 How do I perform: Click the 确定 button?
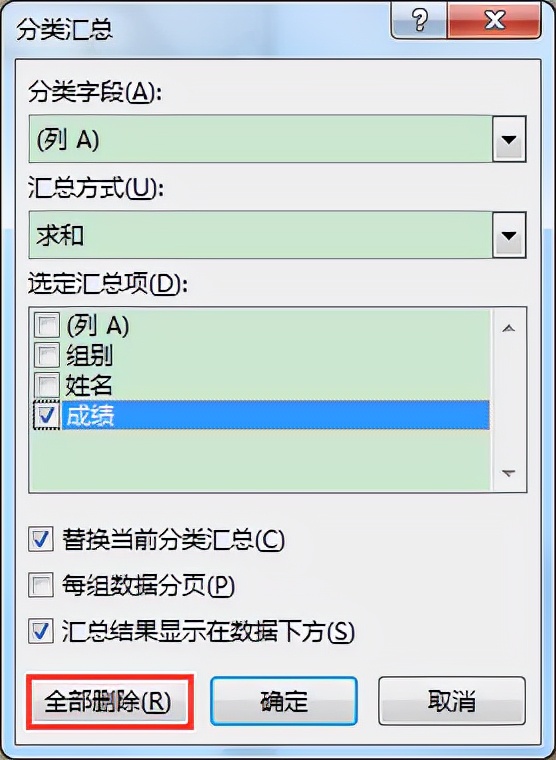click(284, 701)
